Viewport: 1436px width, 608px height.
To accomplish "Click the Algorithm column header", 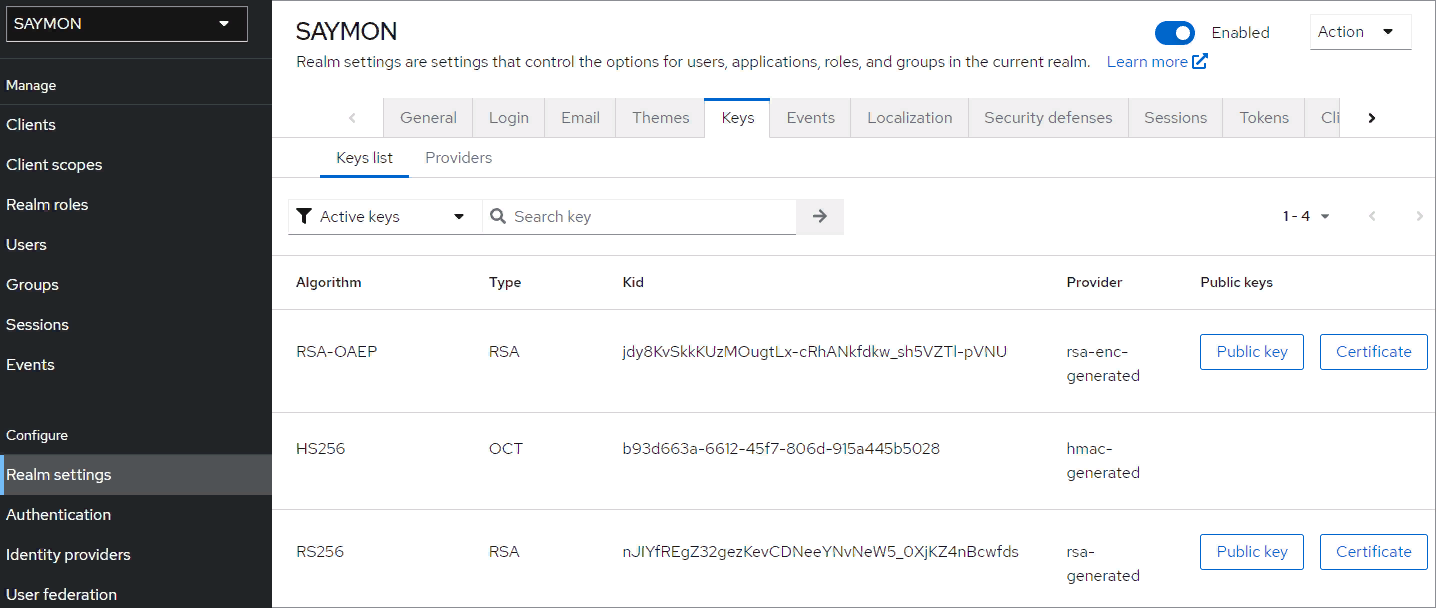I will [328, 283].
